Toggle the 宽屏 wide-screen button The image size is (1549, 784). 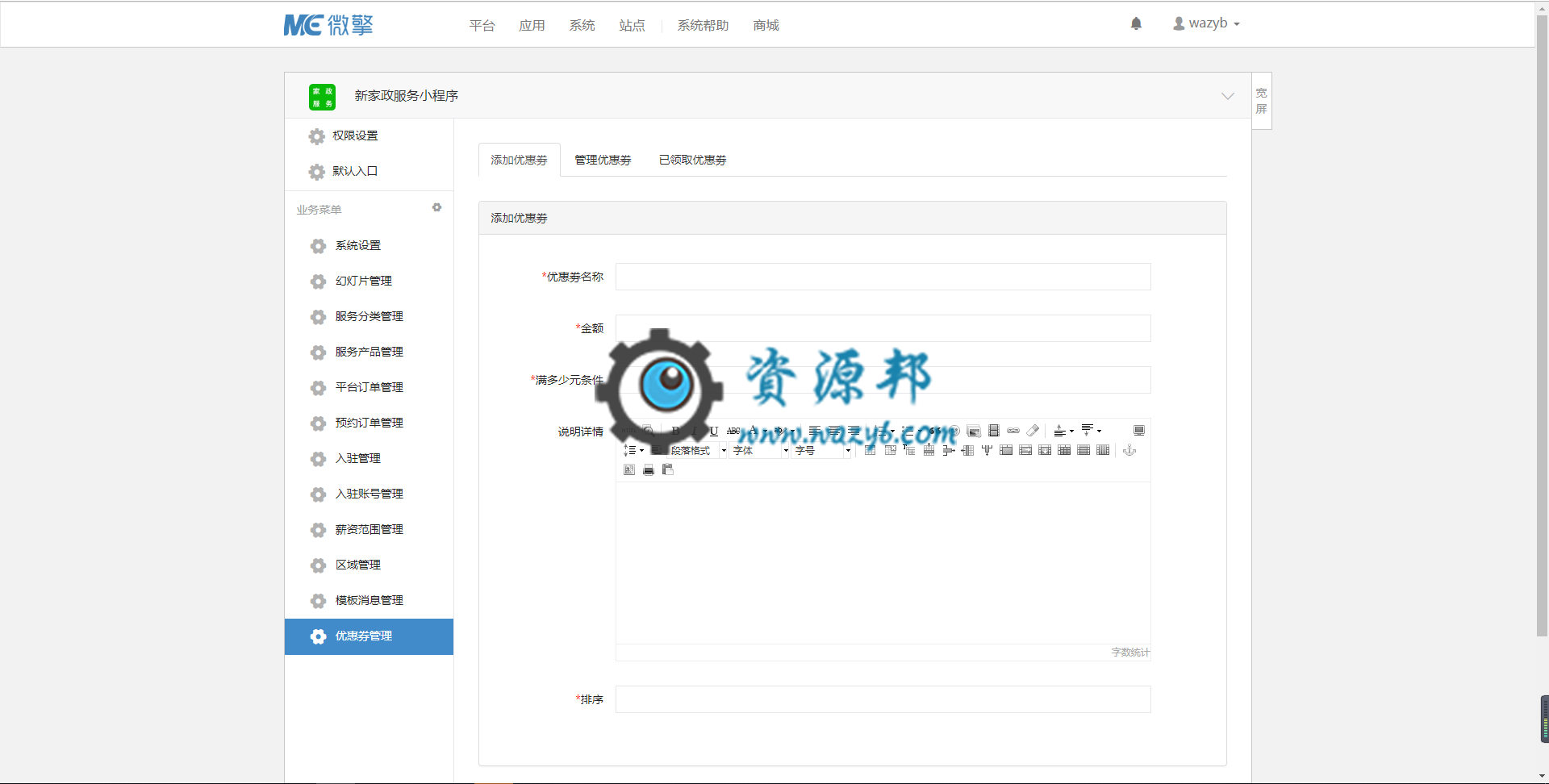(x=1262, y=101)
